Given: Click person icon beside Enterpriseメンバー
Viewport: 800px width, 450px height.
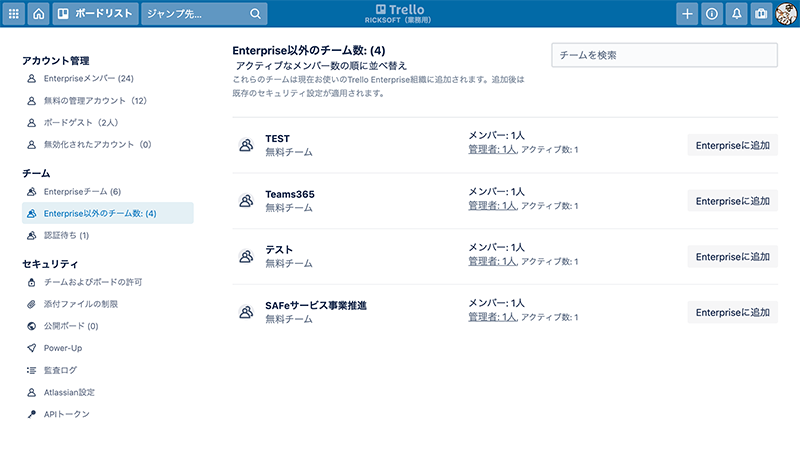Looking at the screenshot, I should coord(32,79).
